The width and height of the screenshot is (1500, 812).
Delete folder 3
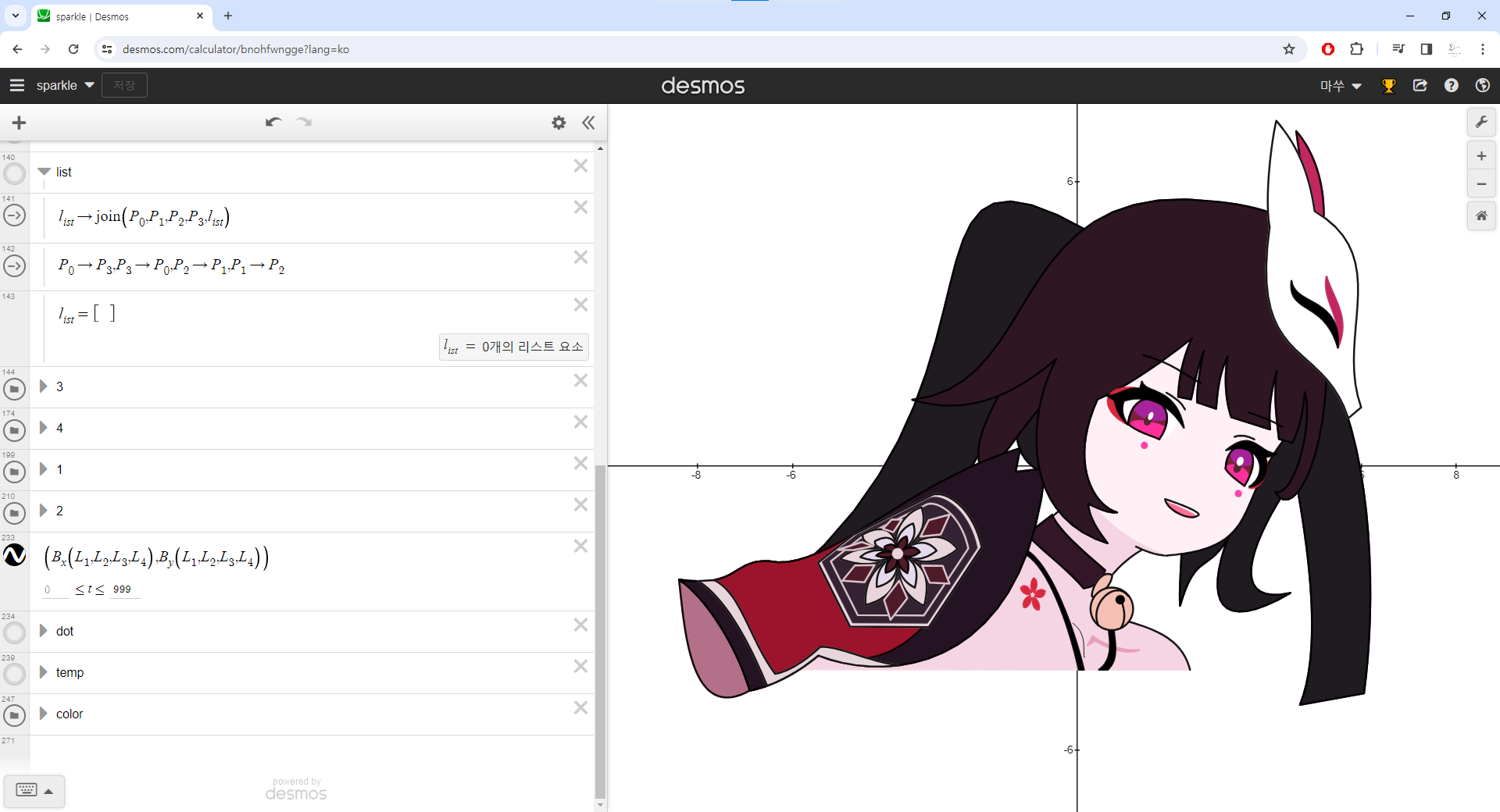[580, 380]
